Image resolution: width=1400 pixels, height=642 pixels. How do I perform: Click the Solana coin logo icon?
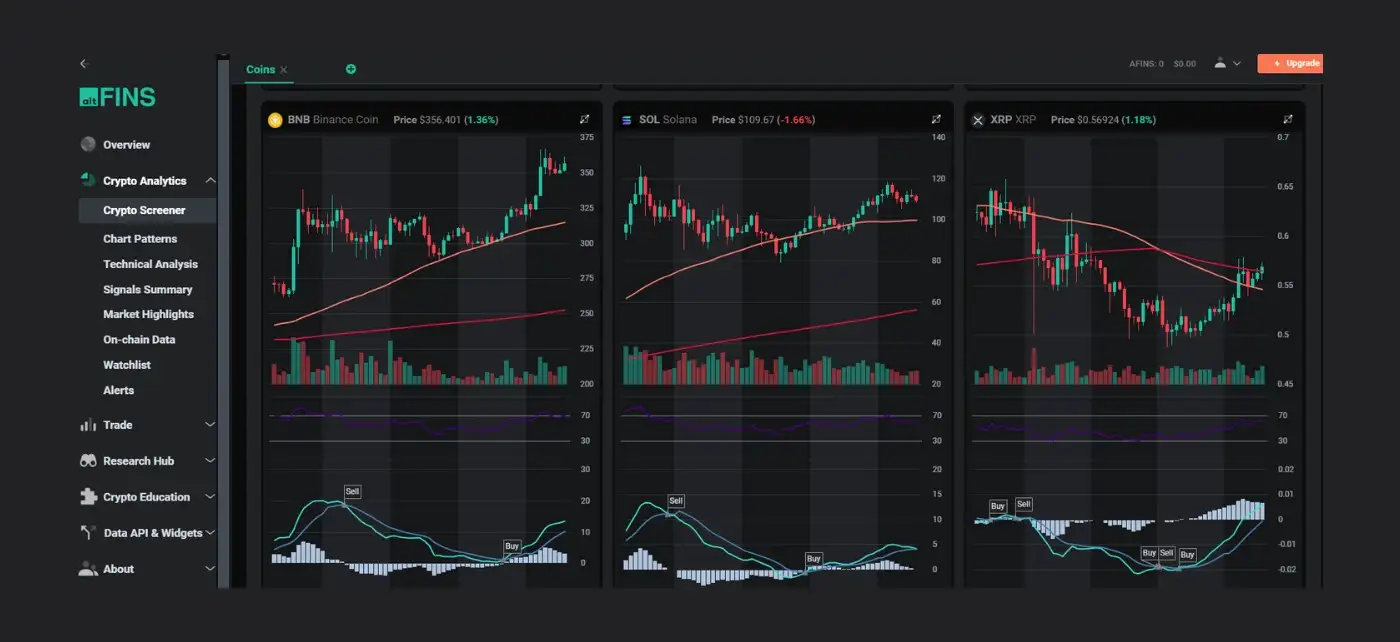click(627, 120)
